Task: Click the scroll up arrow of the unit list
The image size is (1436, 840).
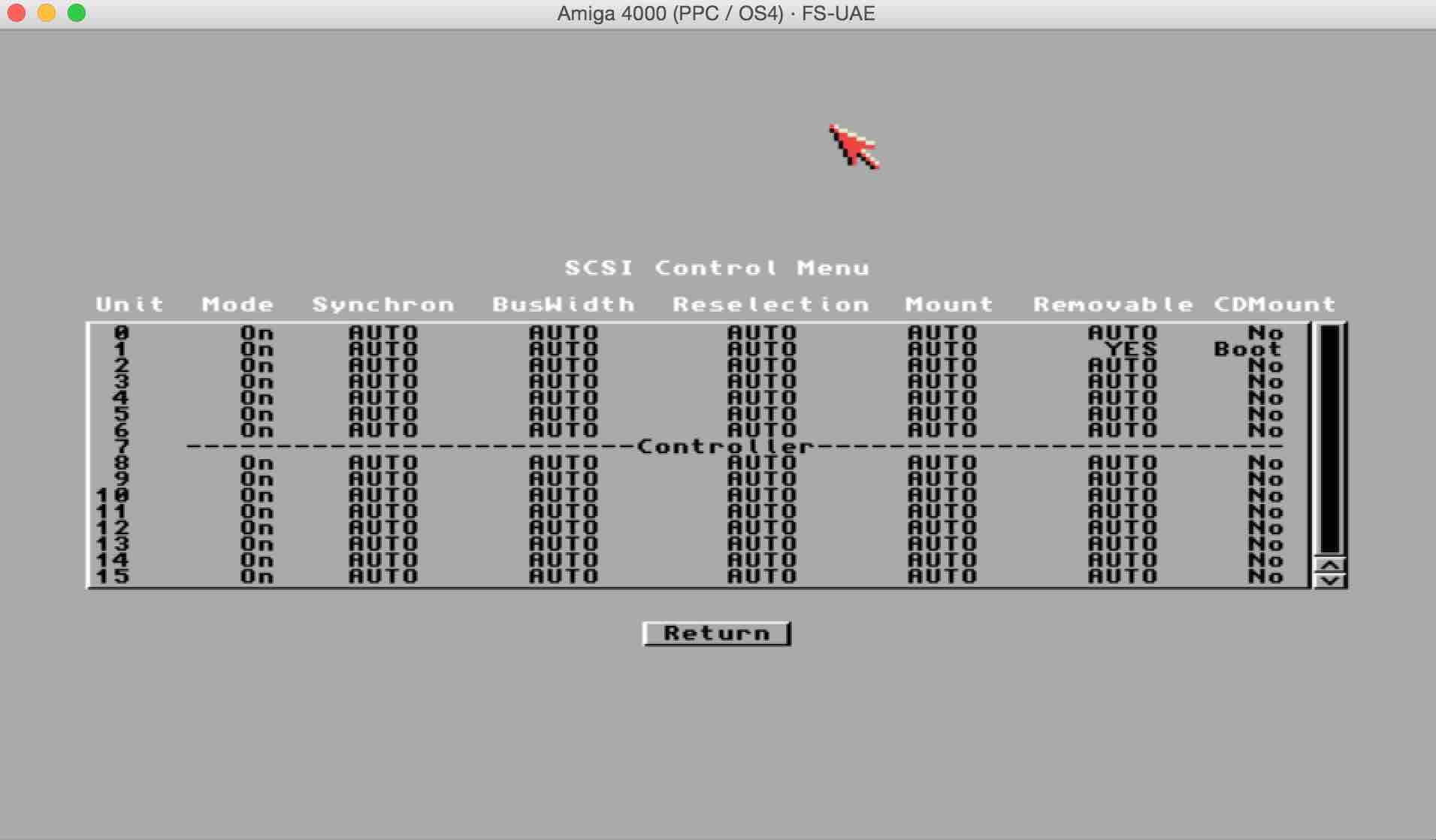Action: (x=1330, y=565)
